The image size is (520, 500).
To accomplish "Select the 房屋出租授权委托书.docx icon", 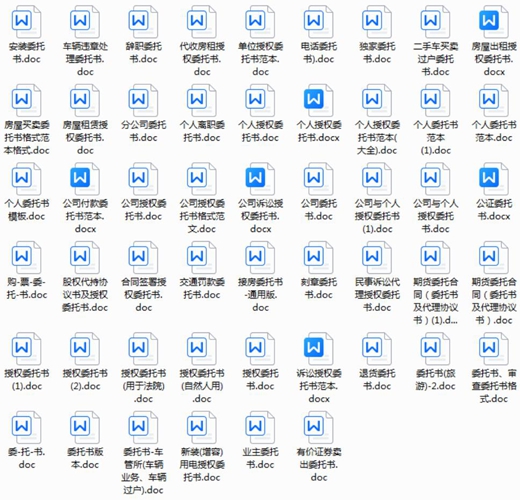I will click(x=494, y=22).
